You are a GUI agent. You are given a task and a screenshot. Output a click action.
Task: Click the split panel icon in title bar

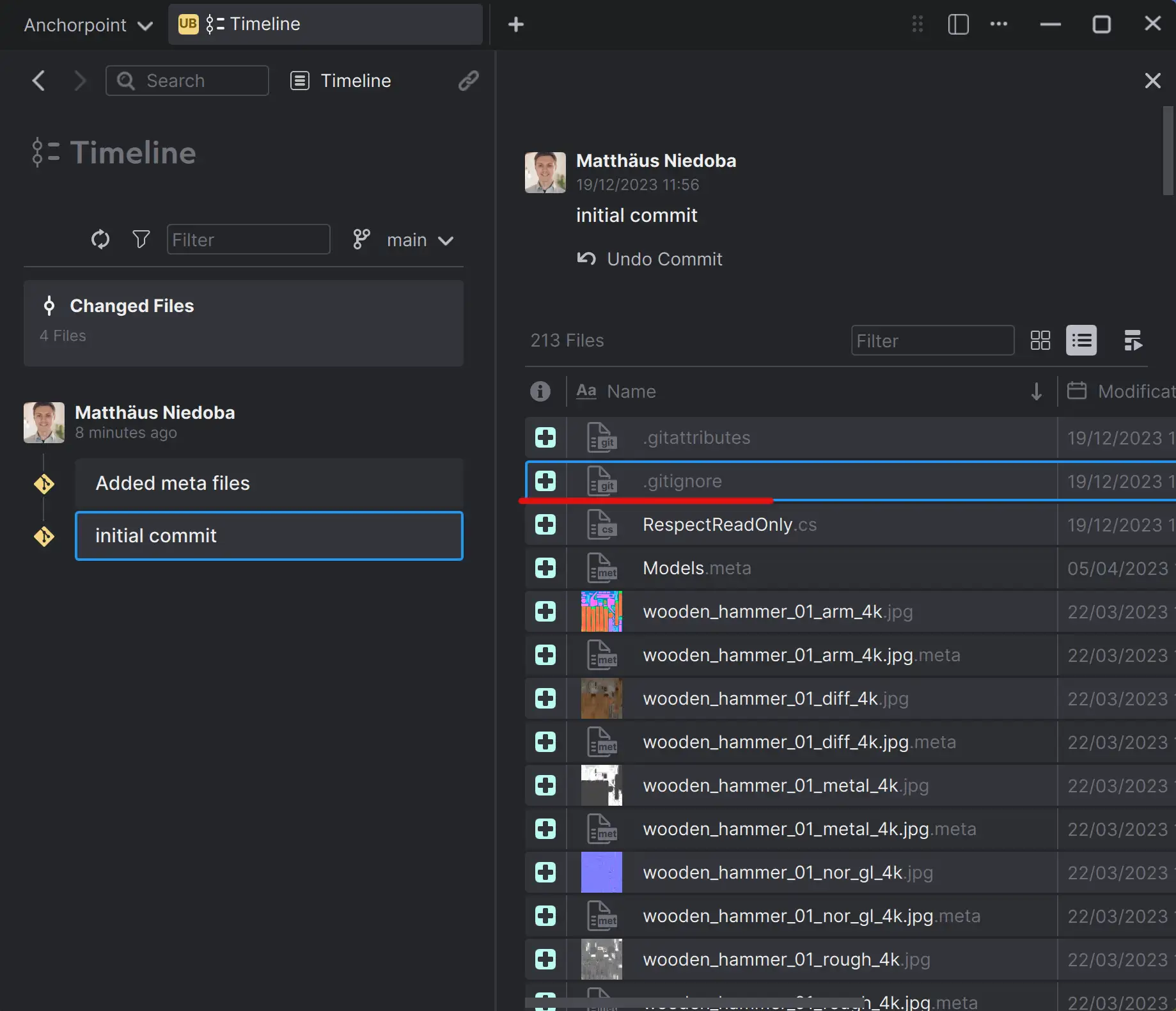957,24
